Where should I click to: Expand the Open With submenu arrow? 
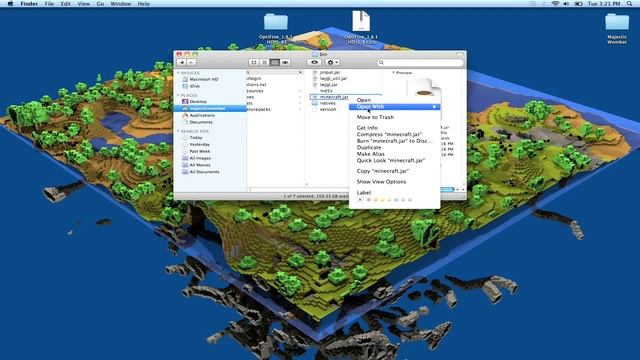[x=434, y=107]
